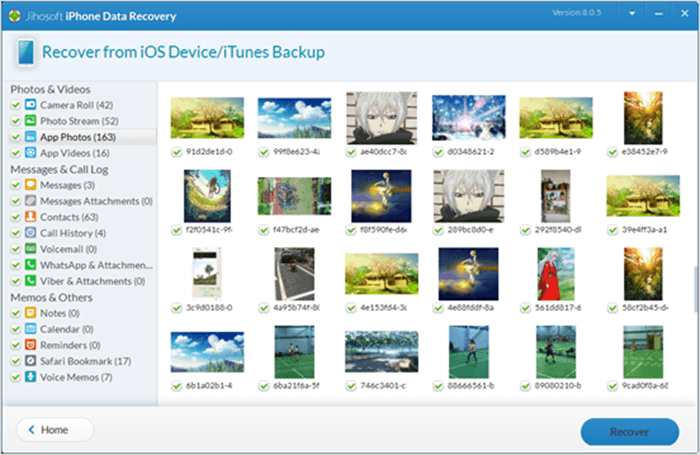The width and height of the screenshot is (700, 455).
Task: Click the Viber & Attachments icon
Action: coord(30,281)
